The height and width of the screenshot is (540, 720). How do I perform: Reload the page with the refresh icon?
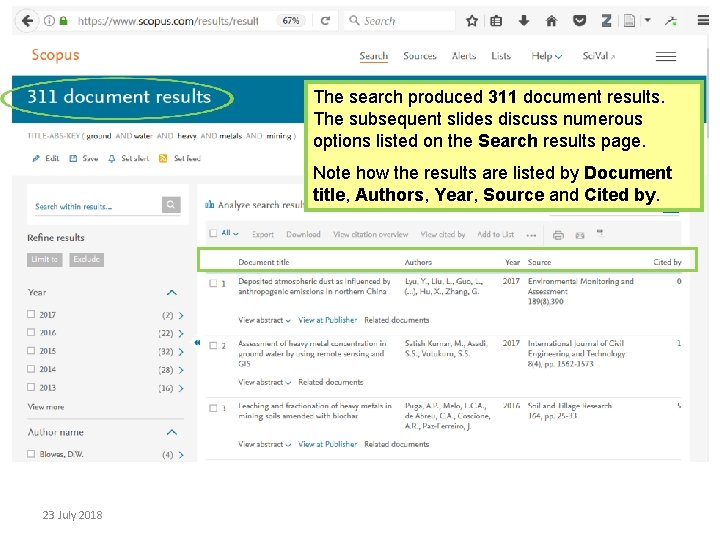[x=325, y=21]
